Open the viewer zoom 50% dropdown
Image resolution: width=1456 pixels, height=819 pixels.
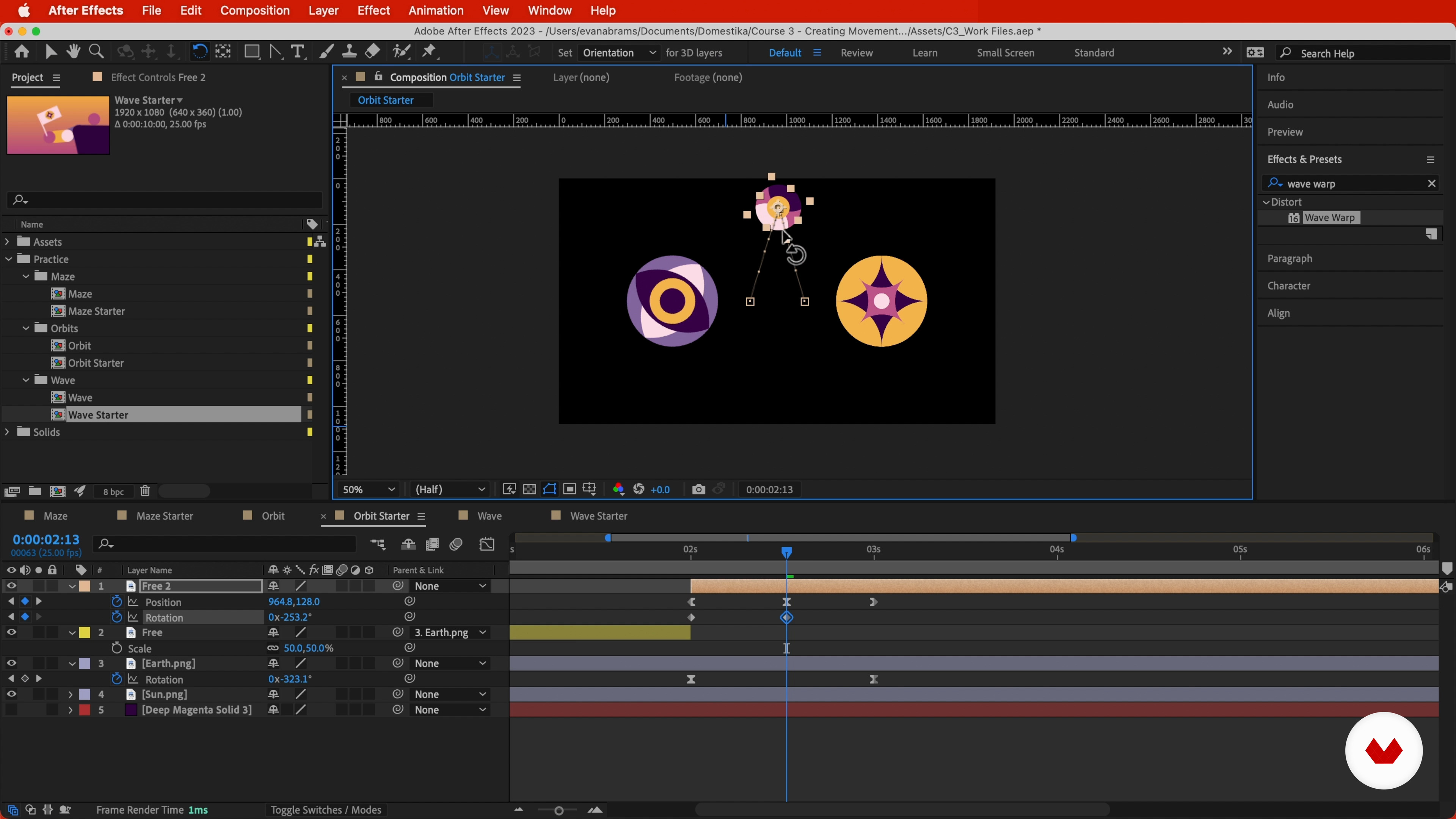(369, 490)
